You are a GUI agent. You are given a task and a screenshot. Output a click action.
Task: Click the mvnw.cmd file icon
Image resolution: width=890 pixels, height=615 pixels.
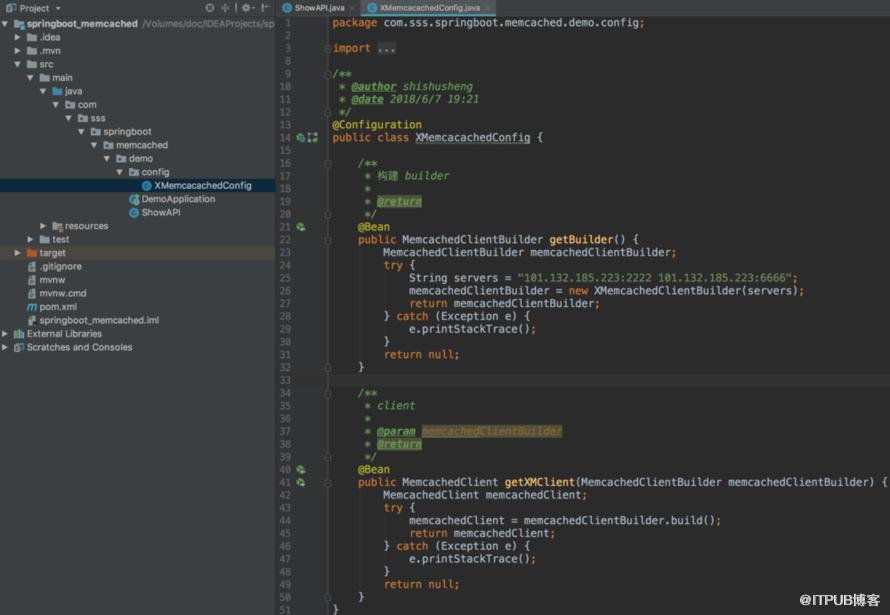click(32, 293)
